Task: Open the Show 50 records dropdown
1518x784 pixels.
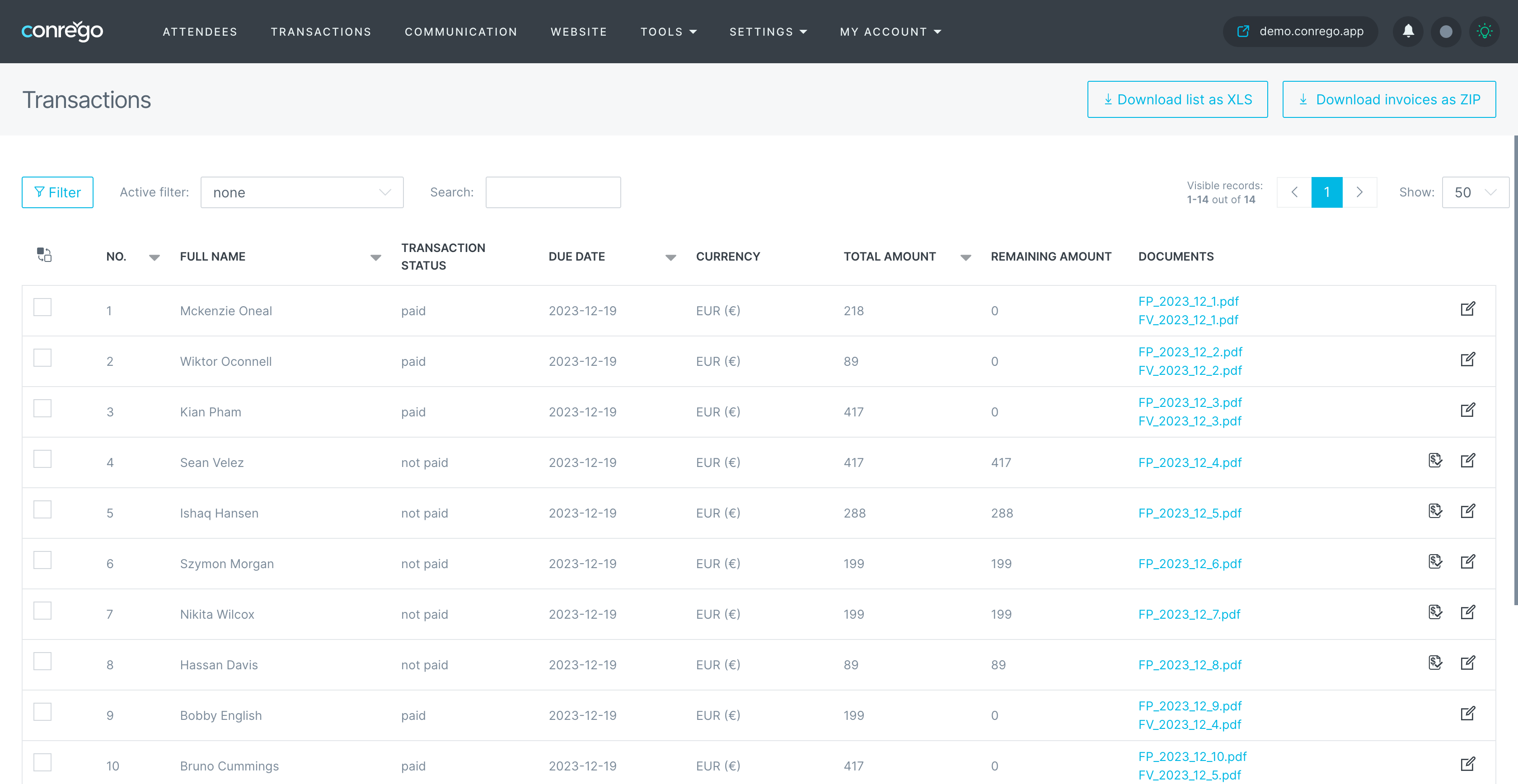Action: 1474,192
